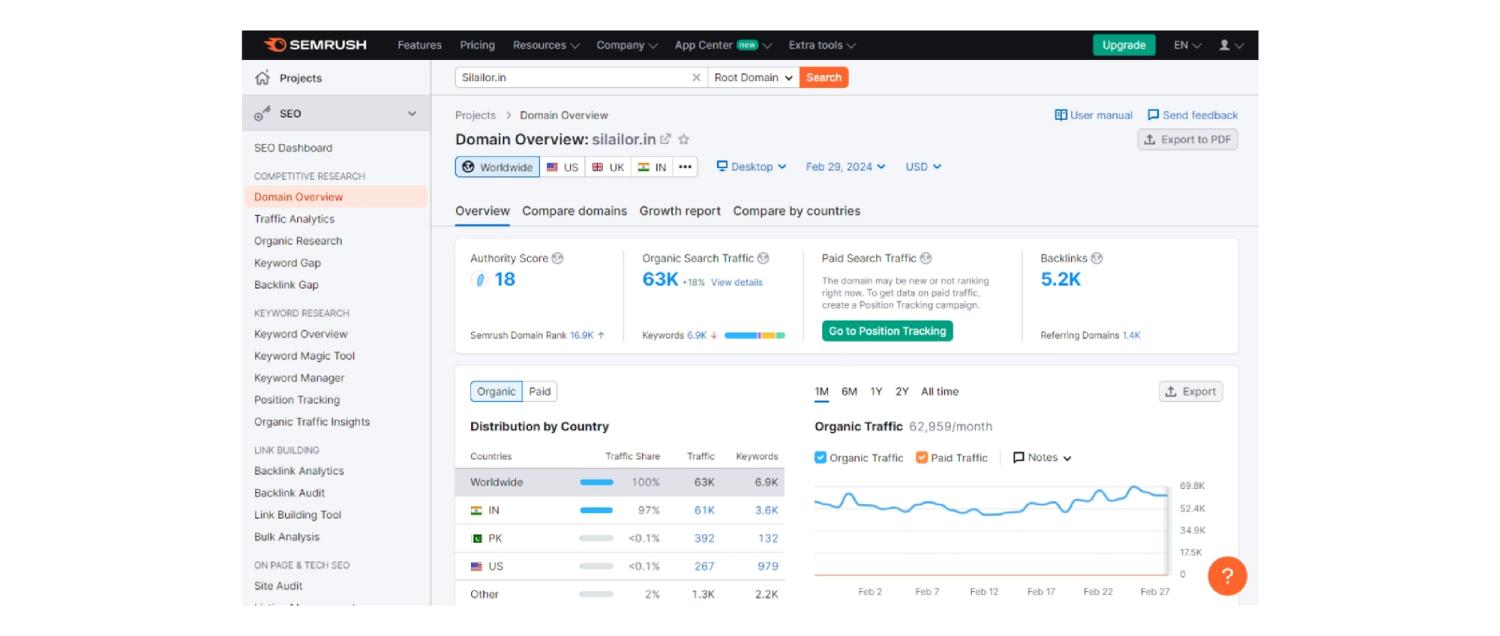Click Paid Search Traffic info icon
This screenshot has height=636, width=1500.
pyautogui.click(x=926, y=258)
